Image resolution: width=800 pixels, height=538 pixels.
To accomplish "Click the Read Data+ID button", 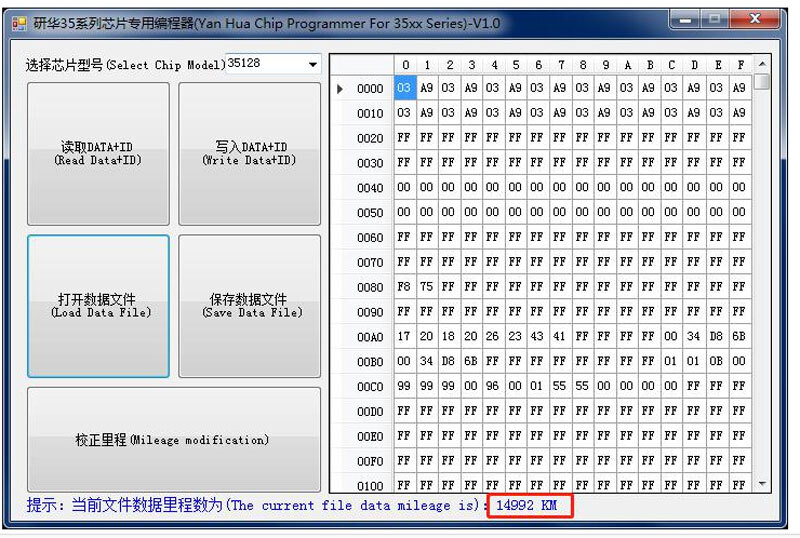I will click(98, 154).
